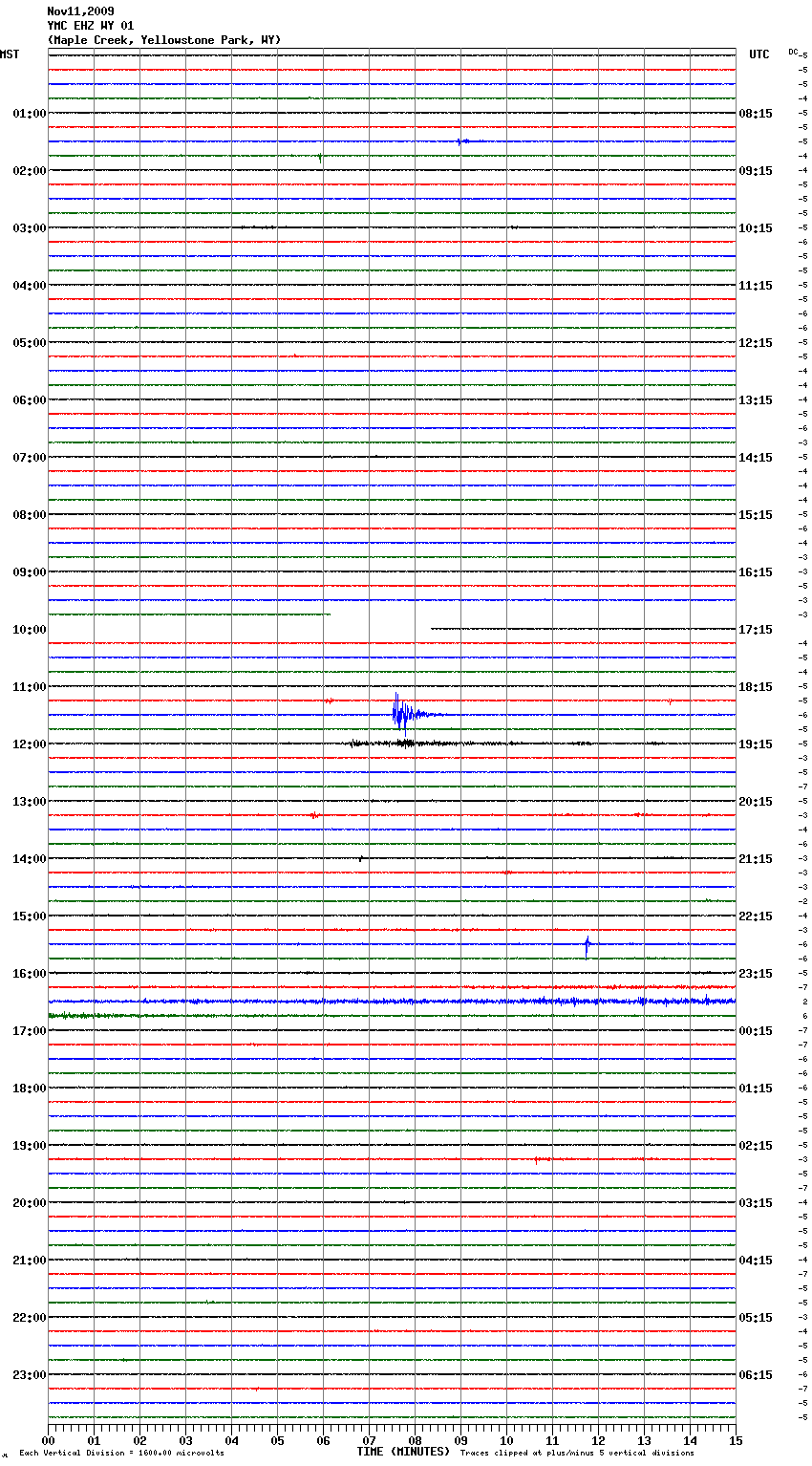Click the 22:15 UTC time label
Screen dimensions: 812x1466
point(756,916)
